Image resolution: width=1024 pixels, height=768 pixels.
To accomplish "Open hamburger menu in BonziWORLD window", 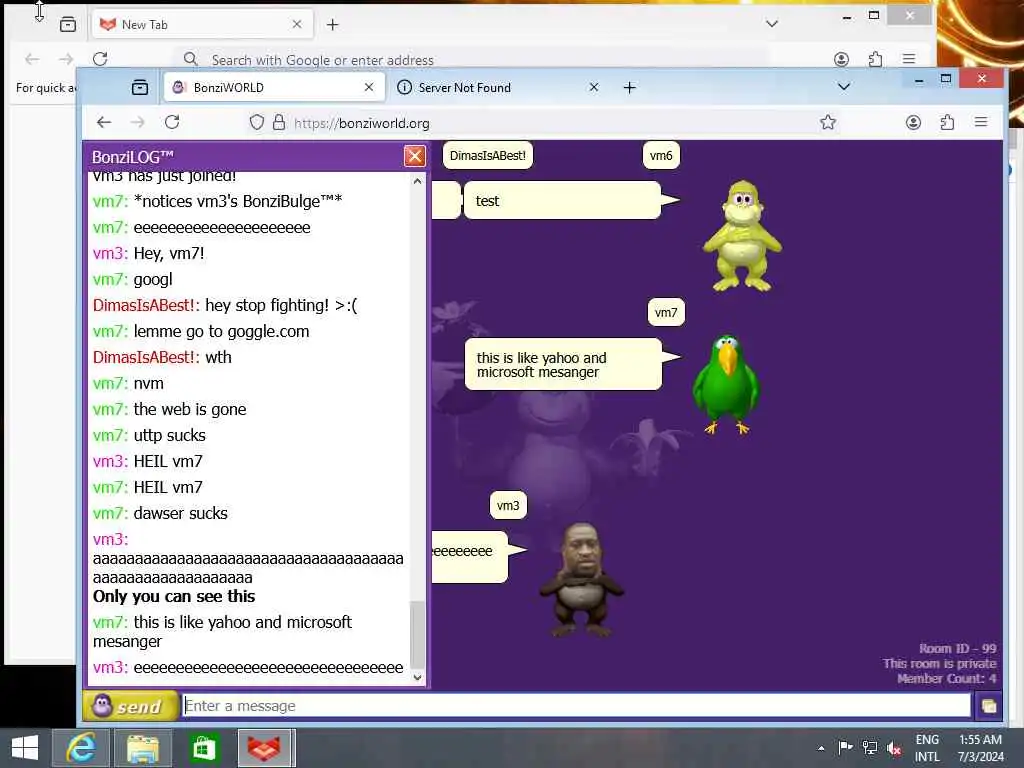I will click(980, 122).
